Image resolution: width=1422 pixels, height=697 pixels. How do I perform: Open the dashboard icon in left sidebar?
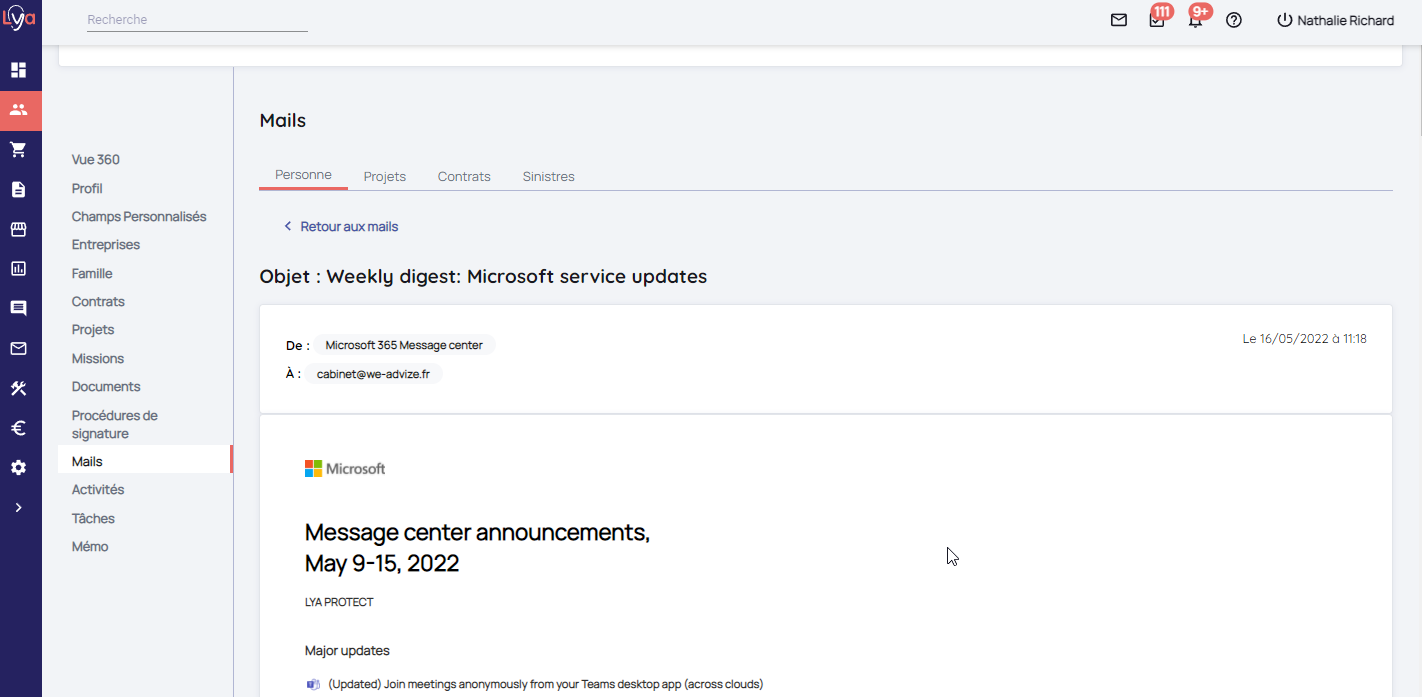pyautogui.click(x=18, y=70)
